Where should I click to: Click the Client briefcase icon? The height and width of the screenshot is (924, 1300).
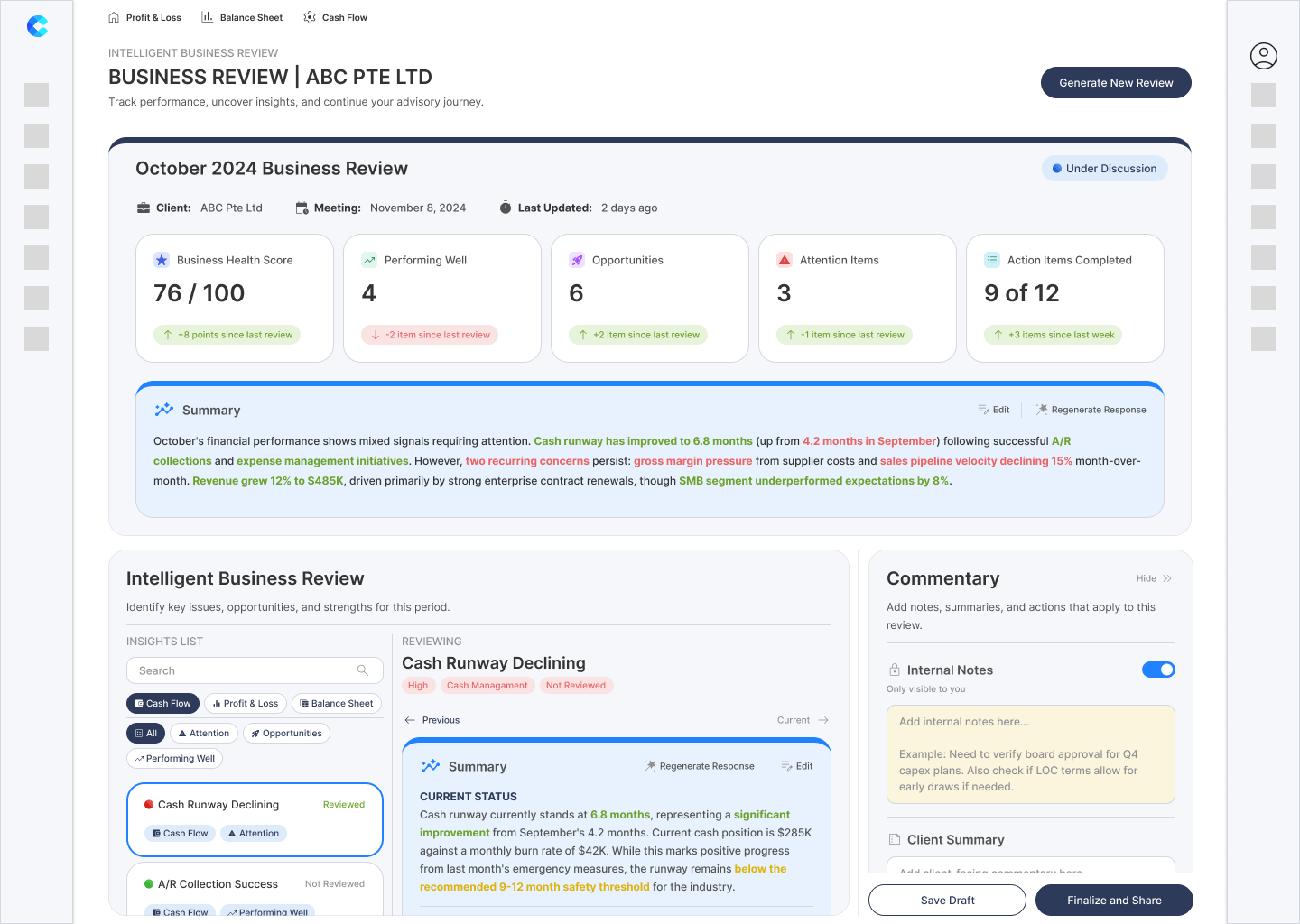(x=144, y=208)
